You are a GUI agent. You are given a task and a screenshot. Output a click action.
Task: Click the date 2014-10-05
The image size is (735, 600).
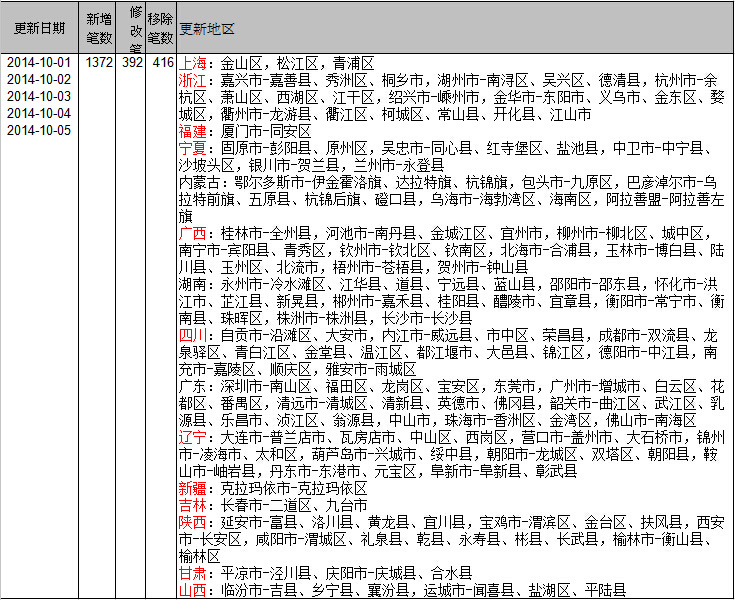tap(39, 130)
